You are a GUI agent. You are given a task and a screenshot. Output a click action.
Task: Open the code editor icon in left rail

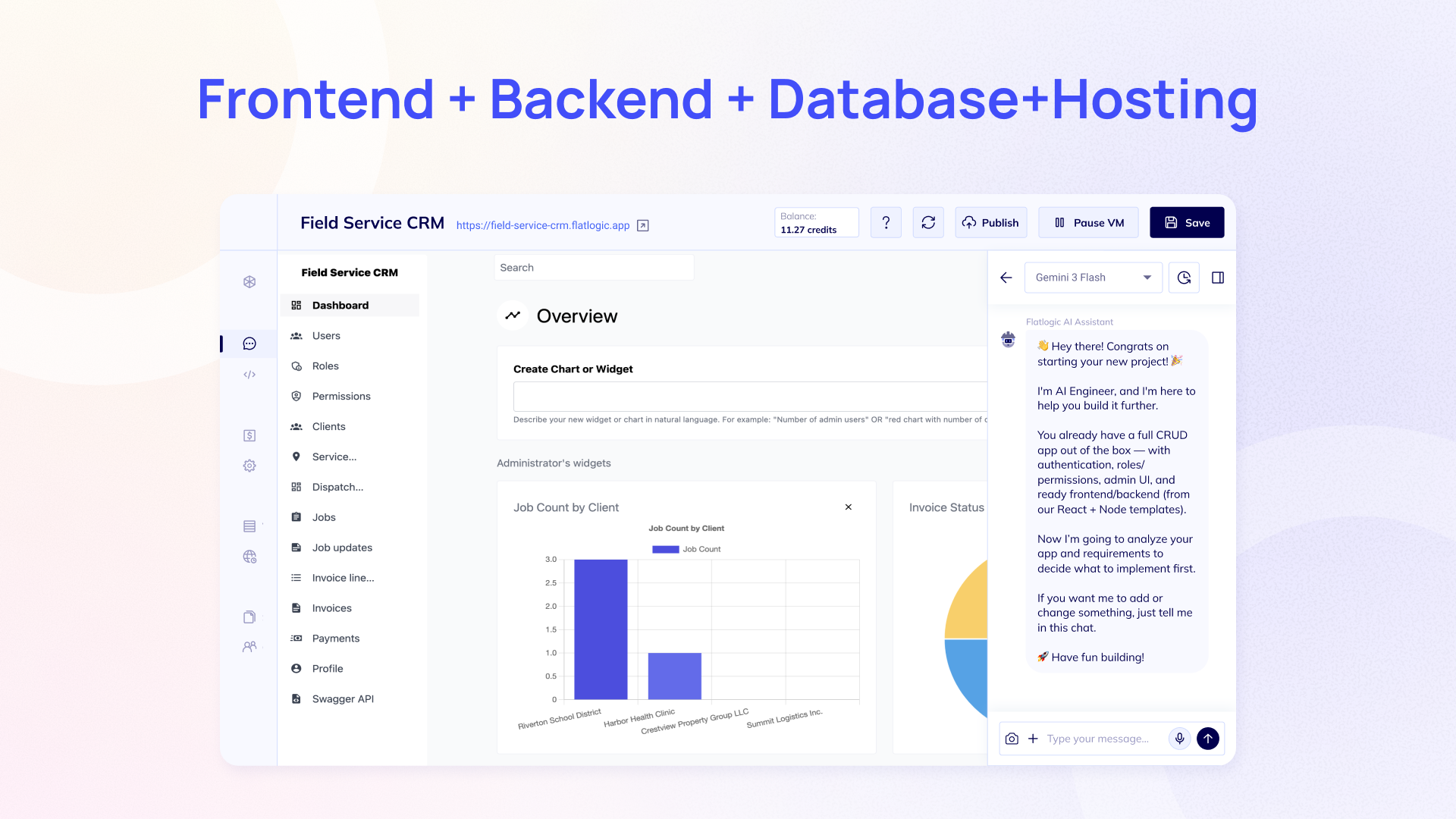(249, 375)
